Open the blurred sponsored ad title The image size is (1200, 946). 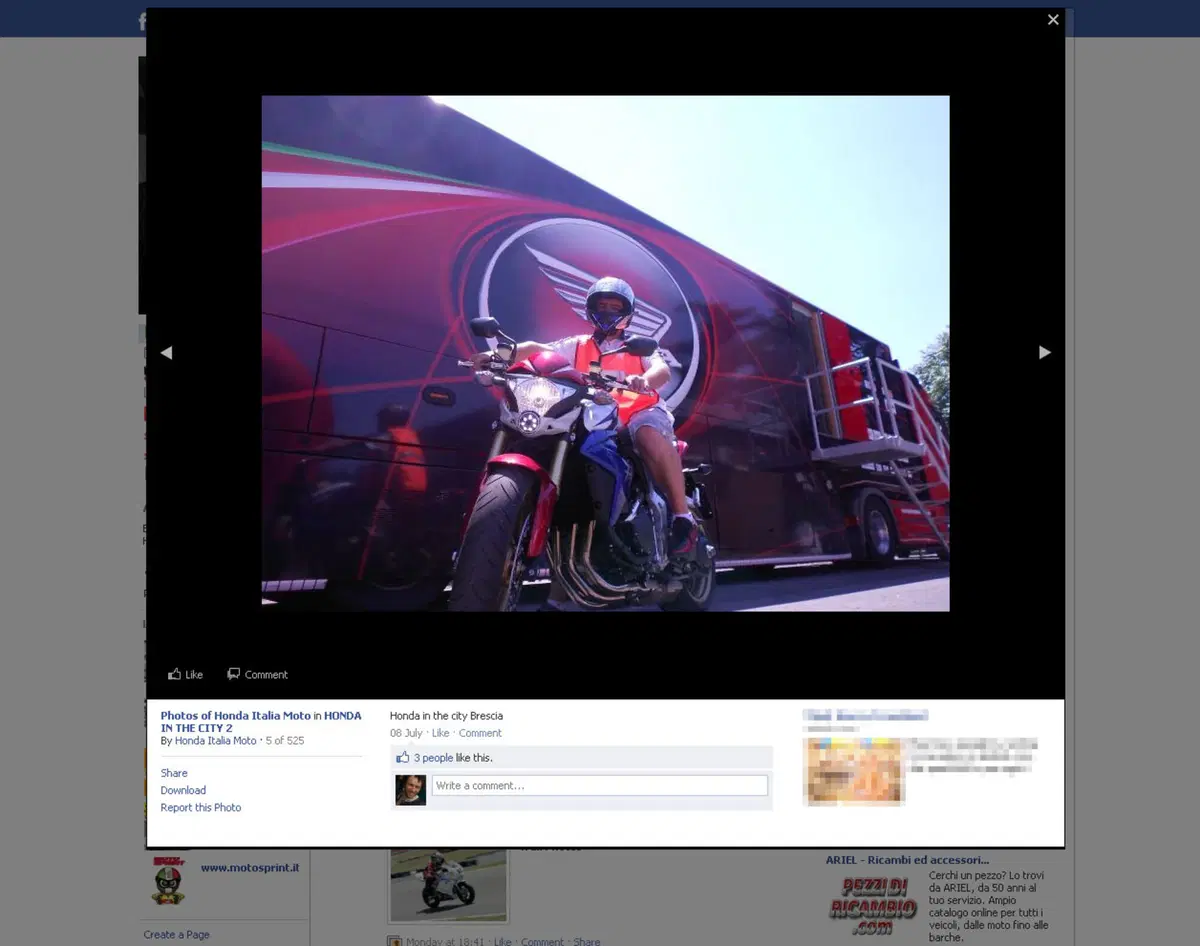click(x=865, y=715)
